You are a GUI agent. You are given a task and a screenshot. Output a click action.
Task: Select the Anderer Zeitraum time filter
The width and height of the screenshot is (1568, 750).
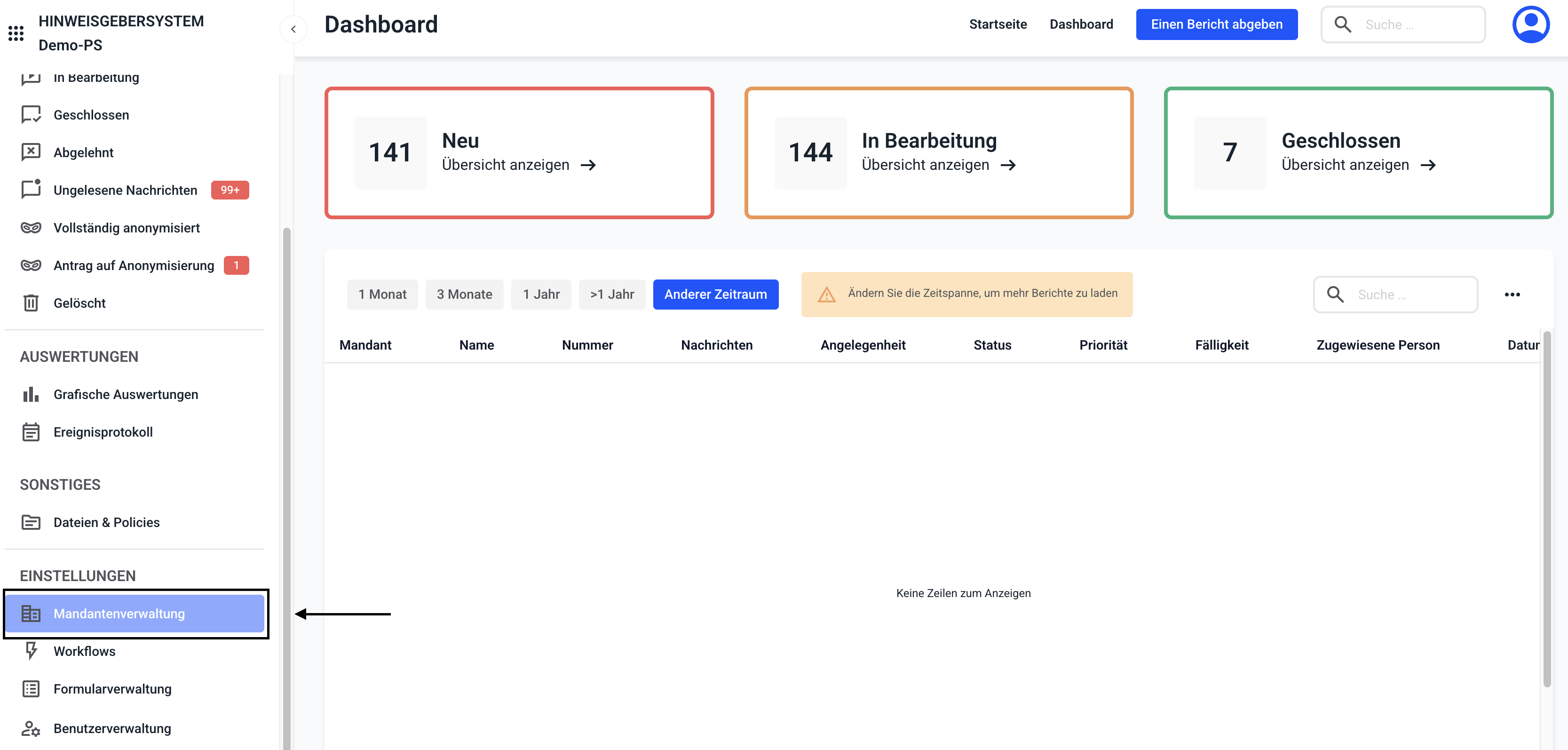coord(715,295)
